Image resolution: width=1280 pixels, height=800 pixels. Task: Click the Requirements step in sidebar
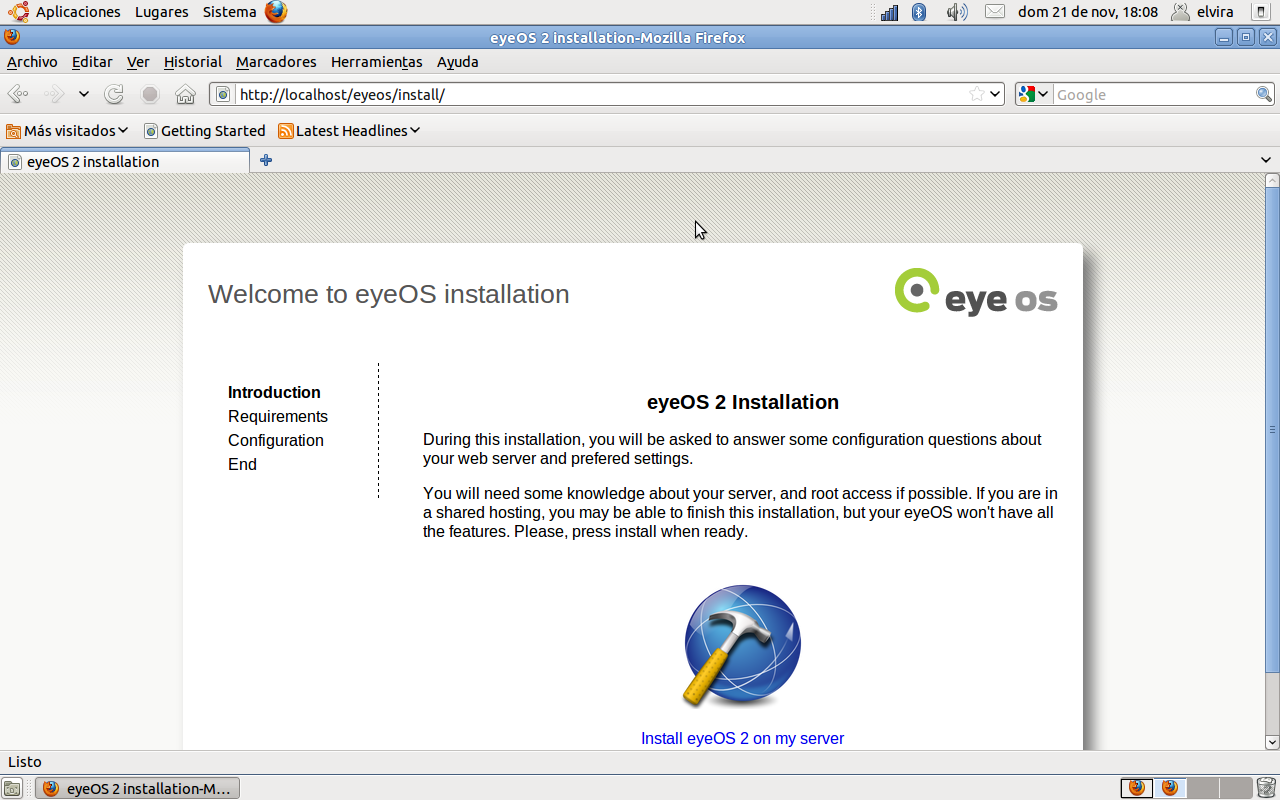pos(278,416)
